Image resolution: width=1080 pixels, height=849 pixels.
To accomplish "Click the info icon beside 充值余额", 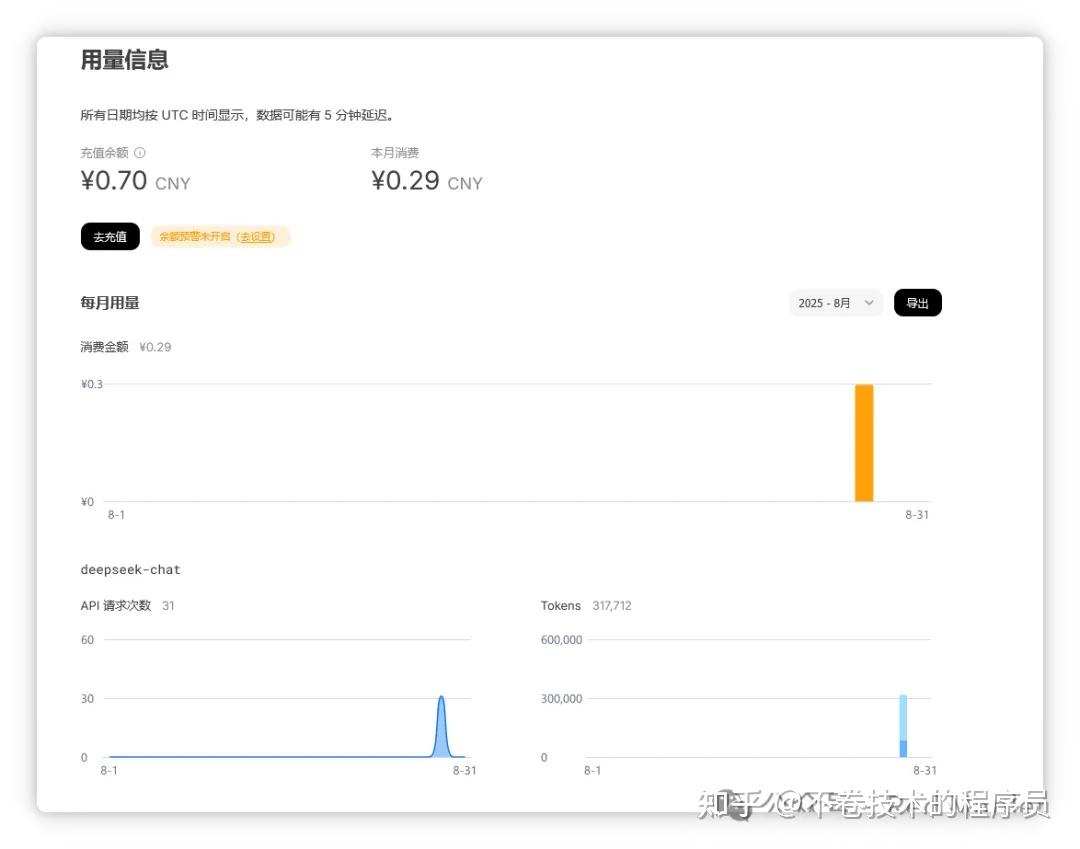I will click(140, 152).
